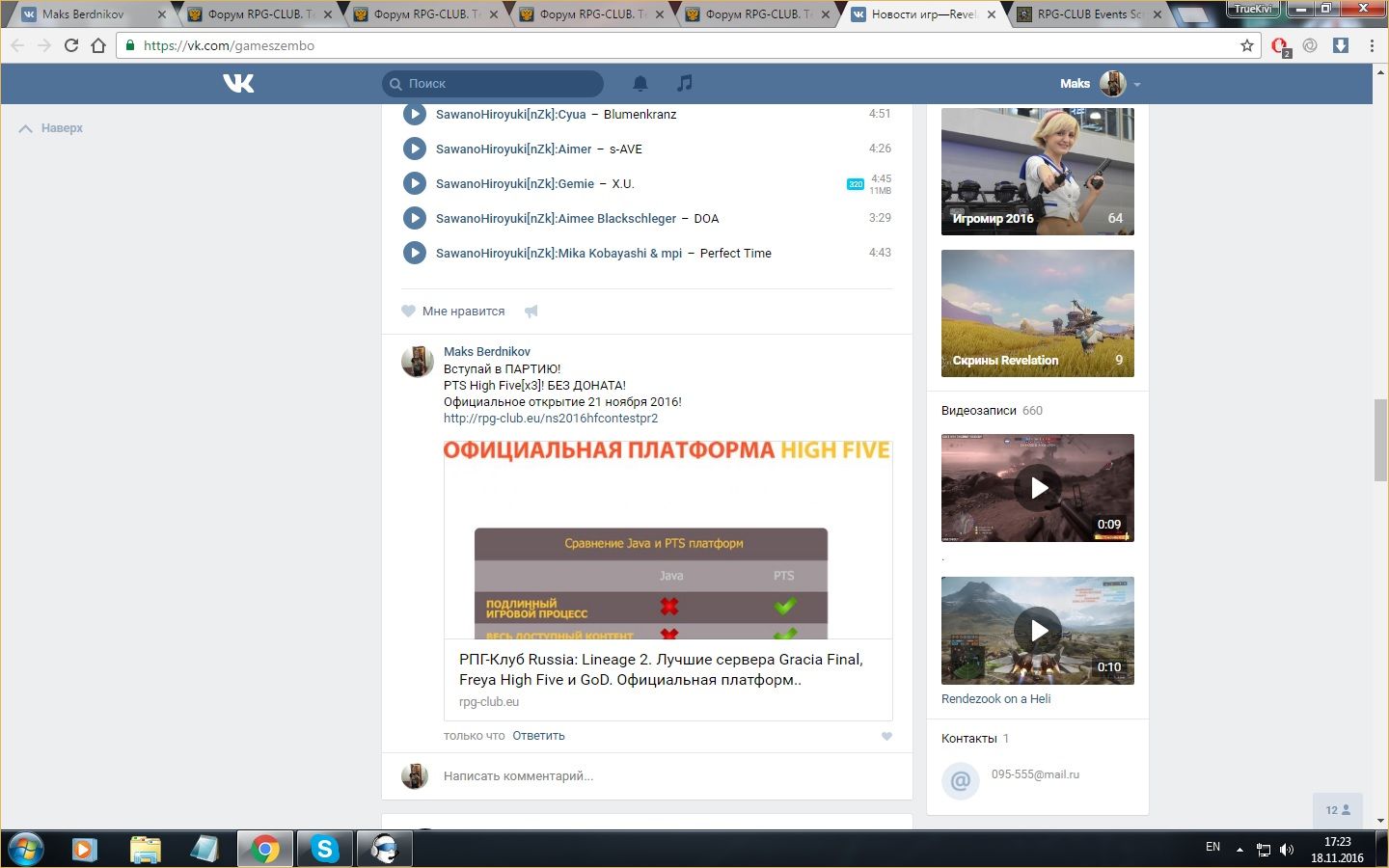
Task: Click the browser back arrow
Action: tap(17, 45)
